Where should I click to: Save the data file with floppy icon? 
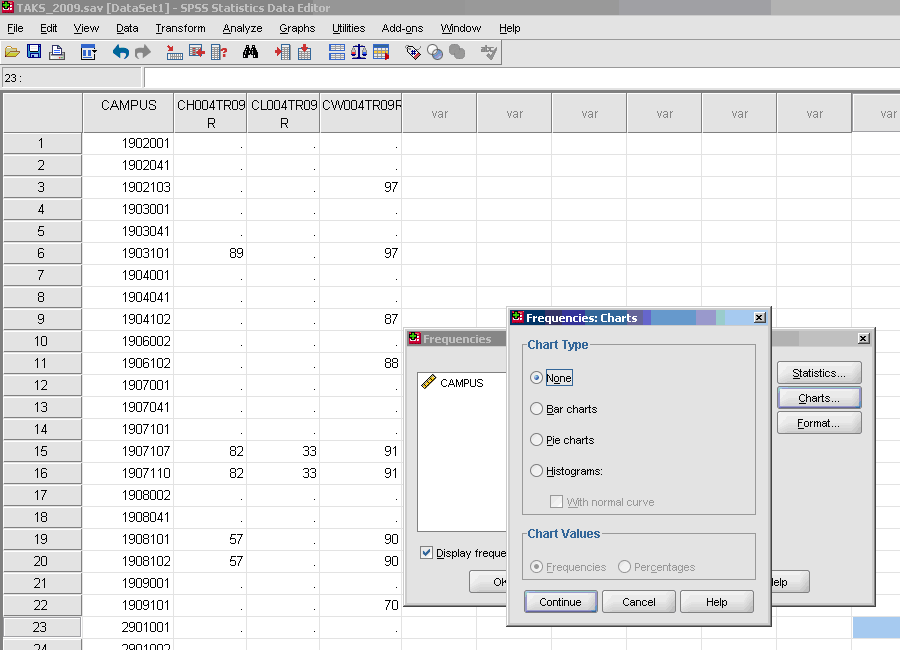pyautogui.click(x=34, y=52)
